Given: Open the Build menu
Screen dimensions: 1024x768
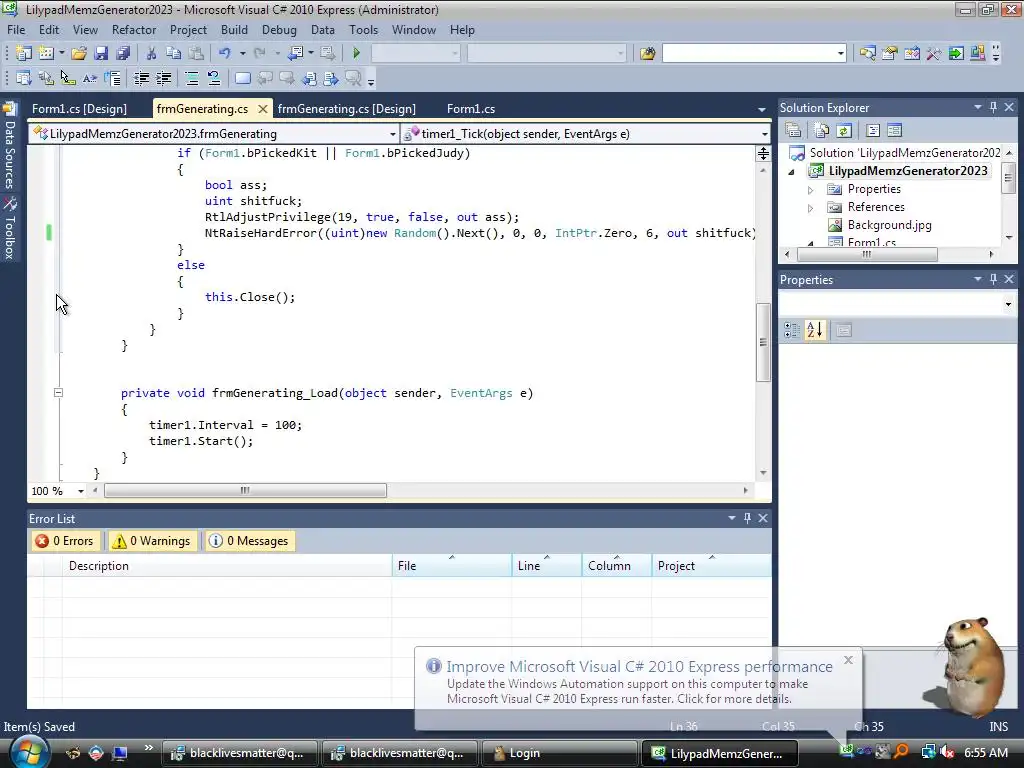Looking at the screenshot, I should pyautogui.click(x=234, y=30).
